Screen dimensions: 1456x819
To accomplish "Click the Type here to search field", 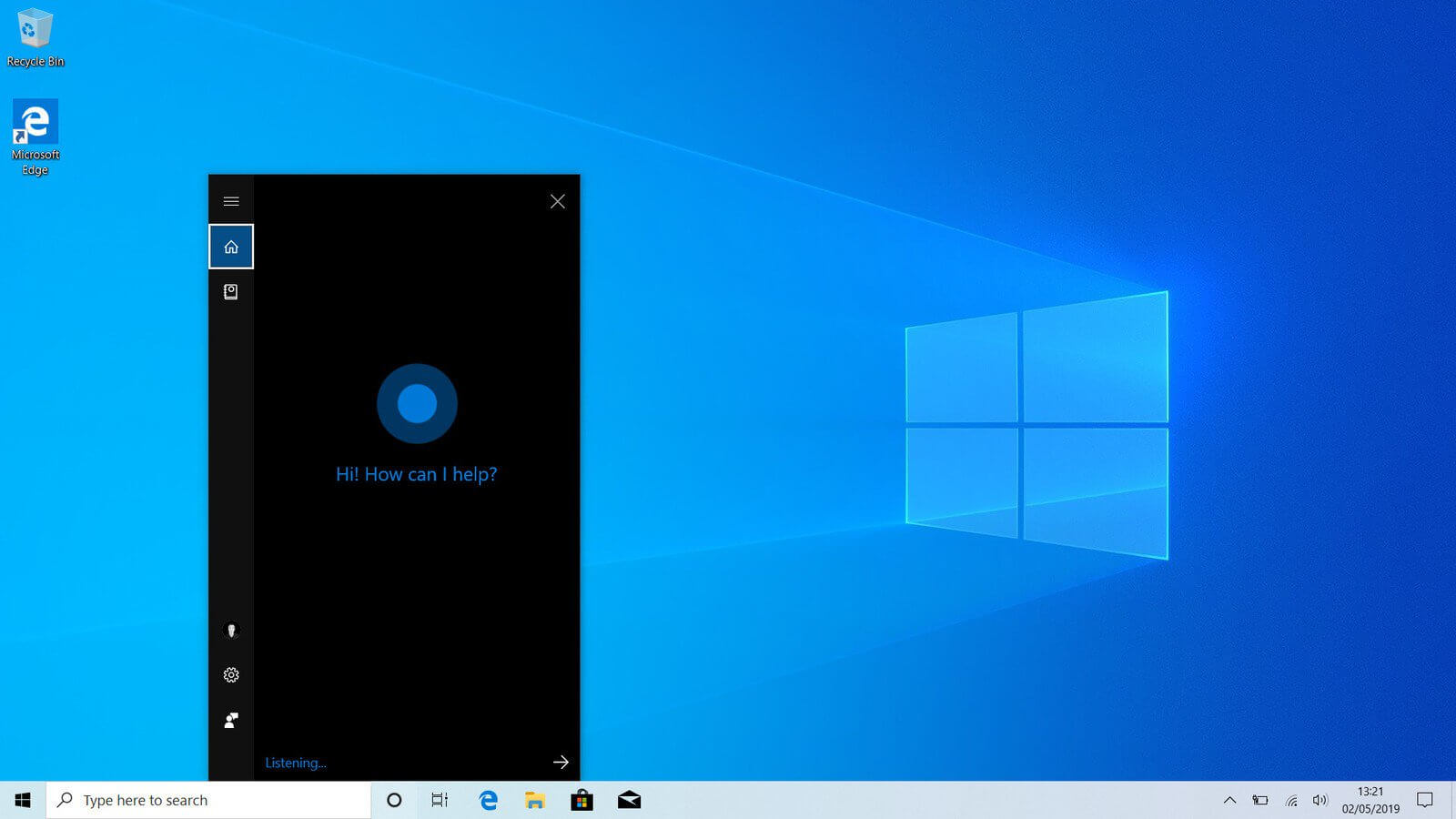I will pos(209,800).
